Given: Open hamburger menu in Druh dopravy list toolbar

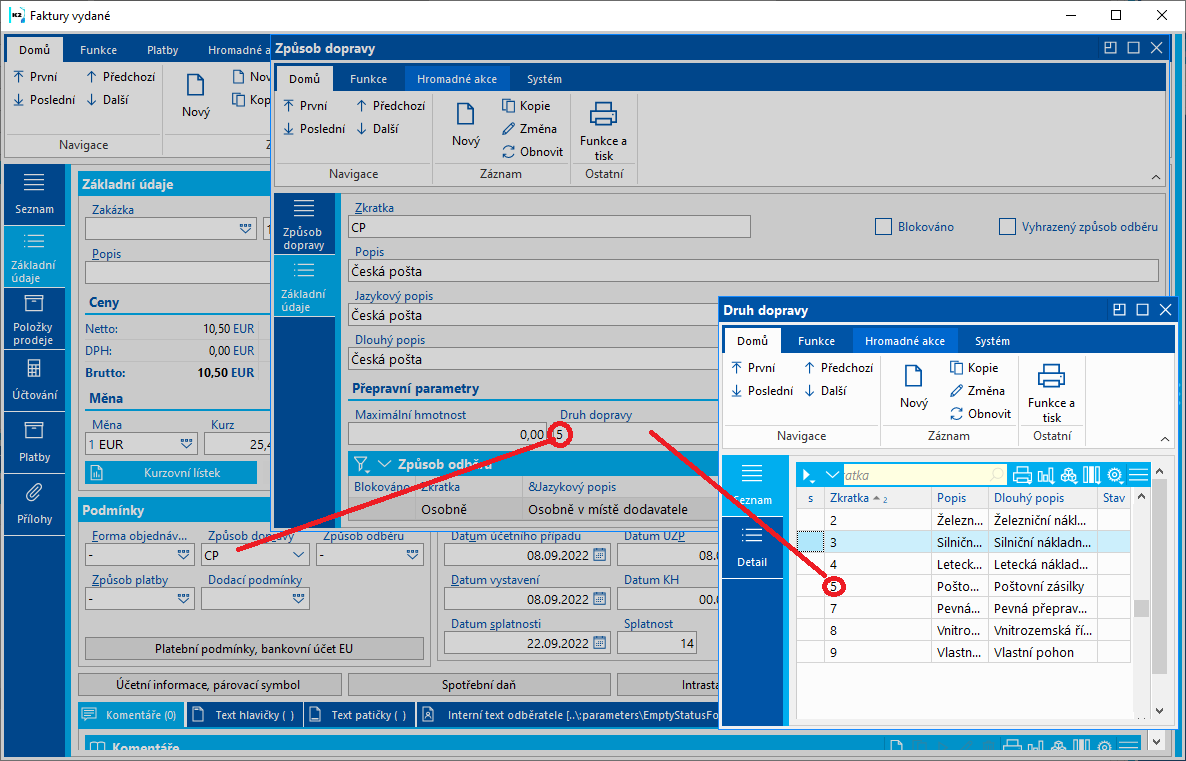Looking at the screenshot, I should (1138, 475).
